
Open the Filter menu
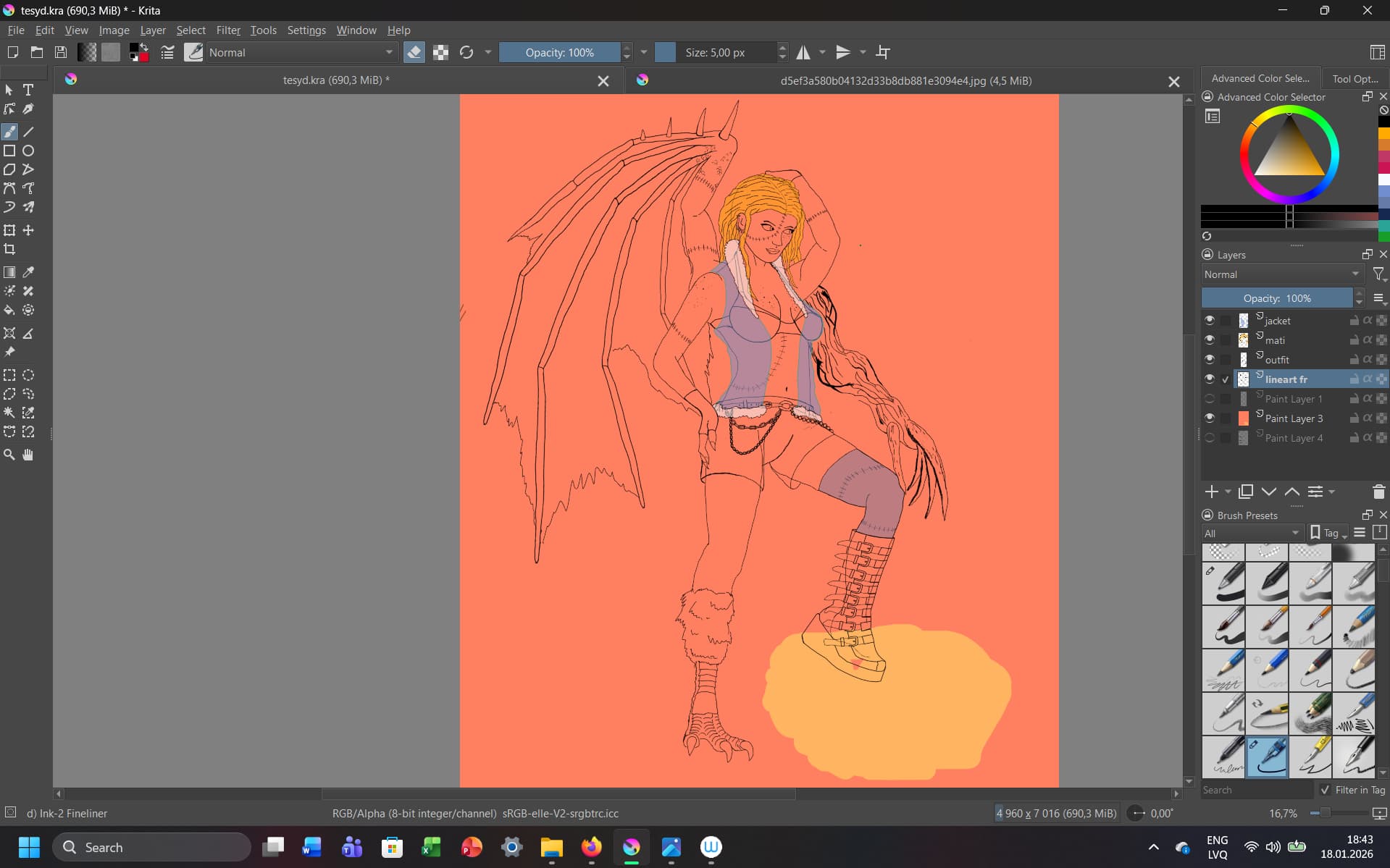click(x=227, y=30)
